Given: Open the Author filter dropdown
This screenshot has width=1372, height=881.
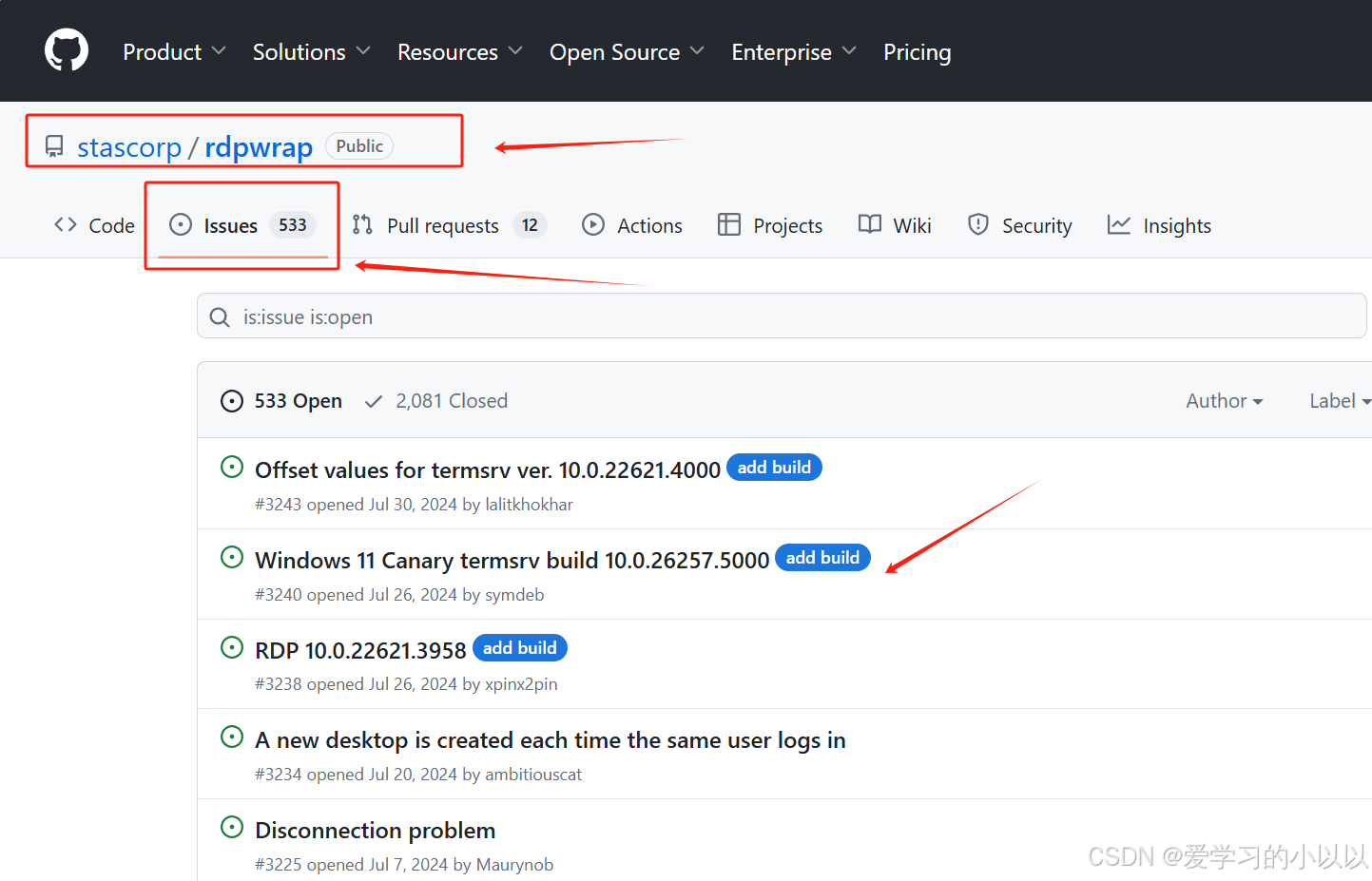Looking at the screenshot, I should click(x=1225, y=401).
